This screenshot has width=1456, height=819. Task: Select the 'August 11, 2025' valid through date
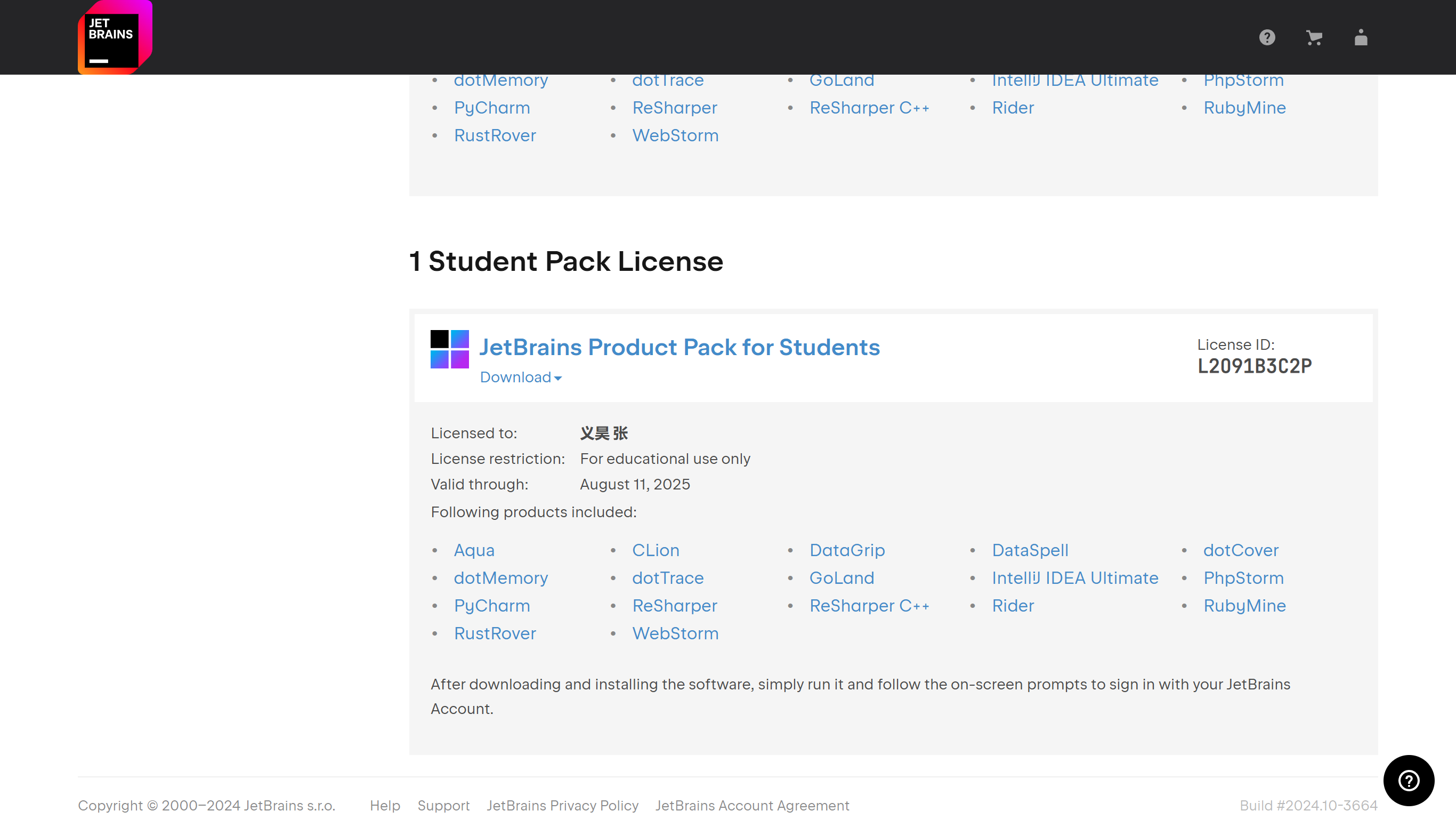[635, 484]
